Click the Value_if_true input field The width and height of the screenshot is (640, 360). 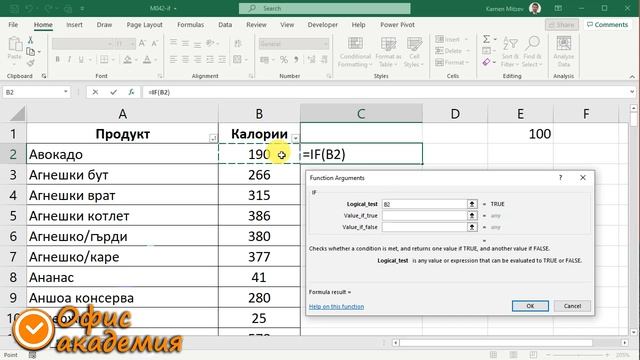point(424,216)
